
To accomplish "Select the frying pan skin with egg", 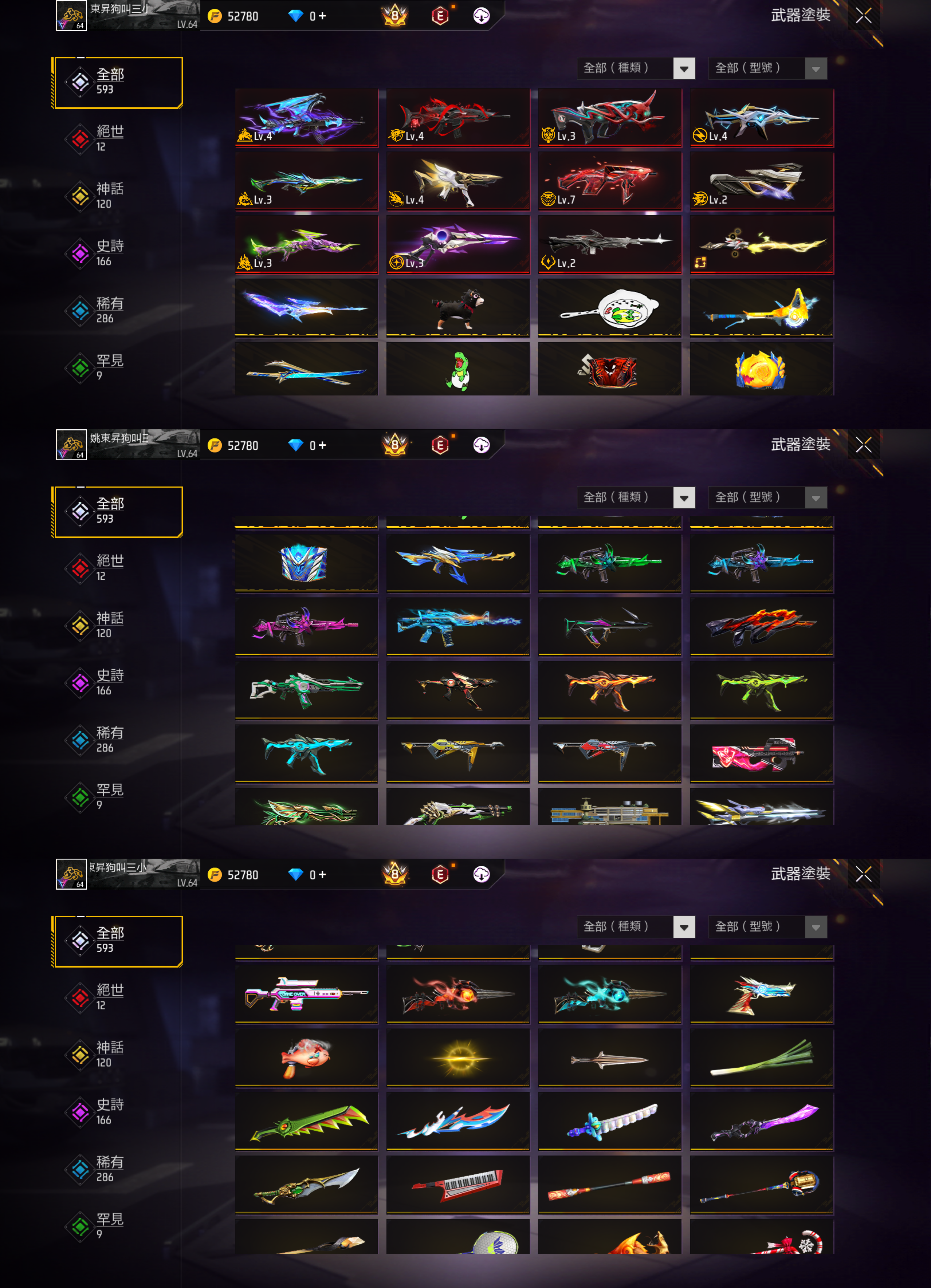I will (609, 308).
